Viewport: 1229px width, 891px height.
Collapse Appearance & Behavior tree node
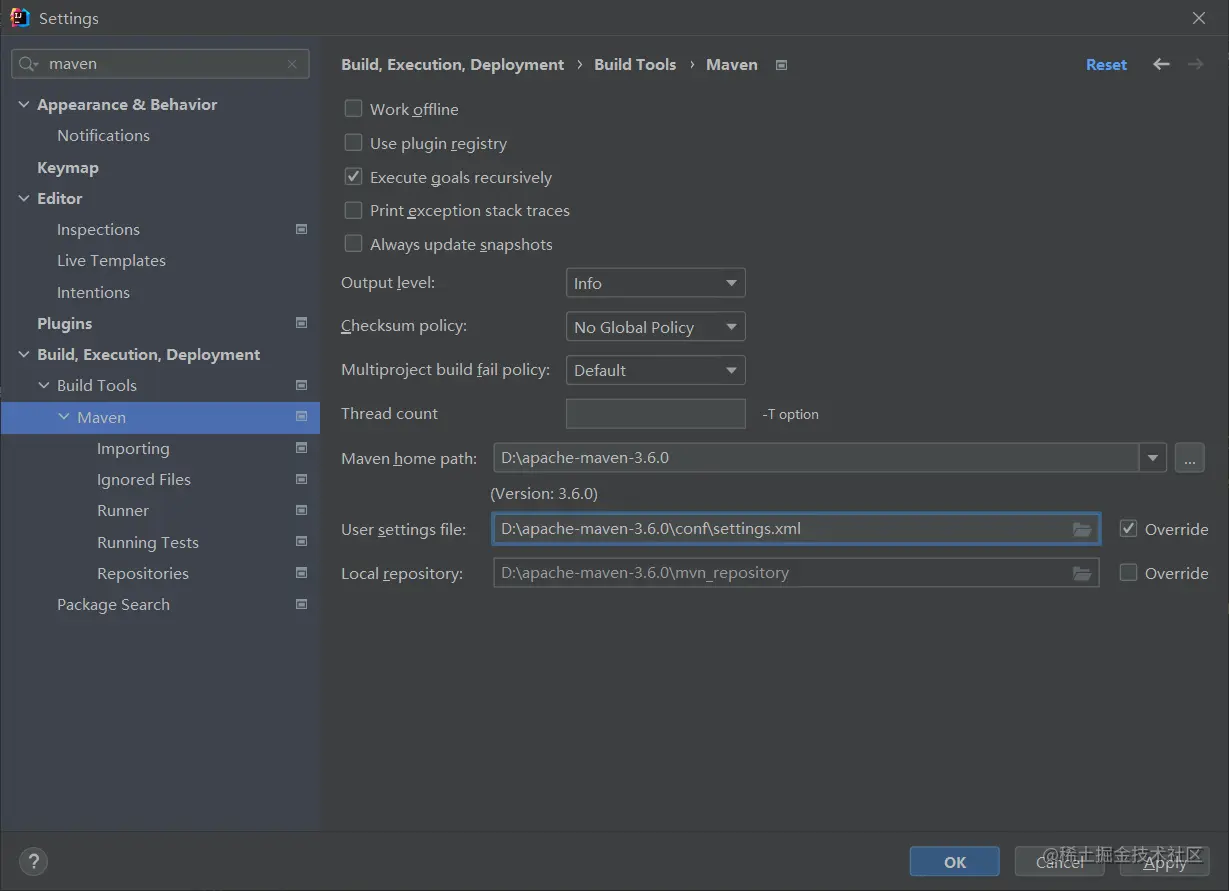(x=24, y=104)
